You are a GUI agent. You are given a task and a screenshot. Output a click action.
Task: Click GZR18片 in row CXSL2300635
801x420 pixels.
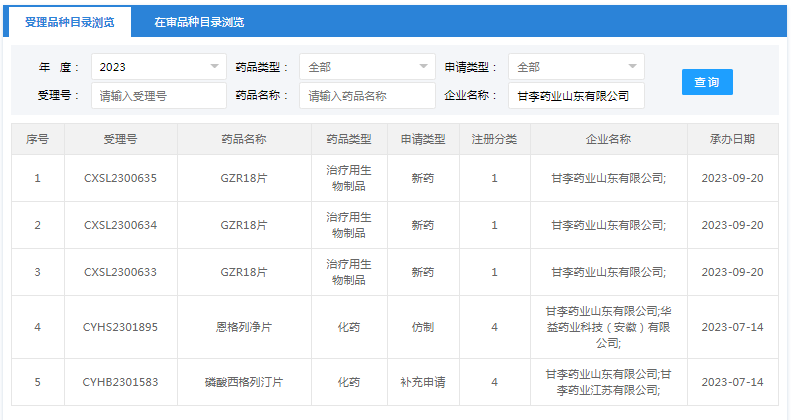pos(244,178)
